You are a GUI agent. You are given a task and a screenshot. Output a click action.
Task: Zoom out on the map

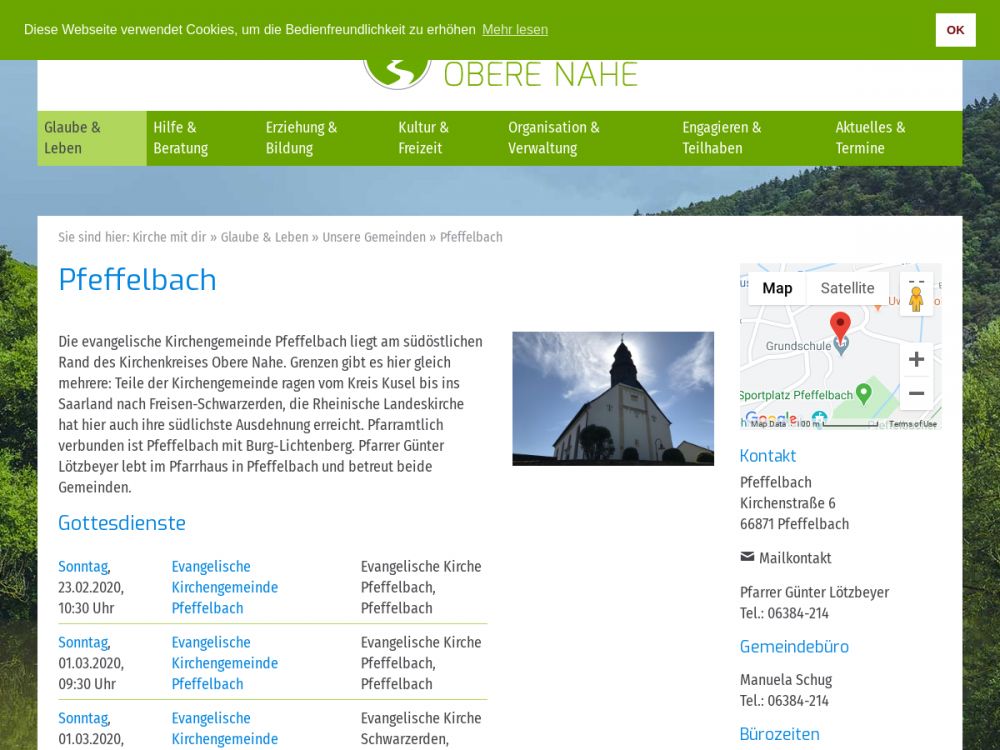tap(916, 394)
